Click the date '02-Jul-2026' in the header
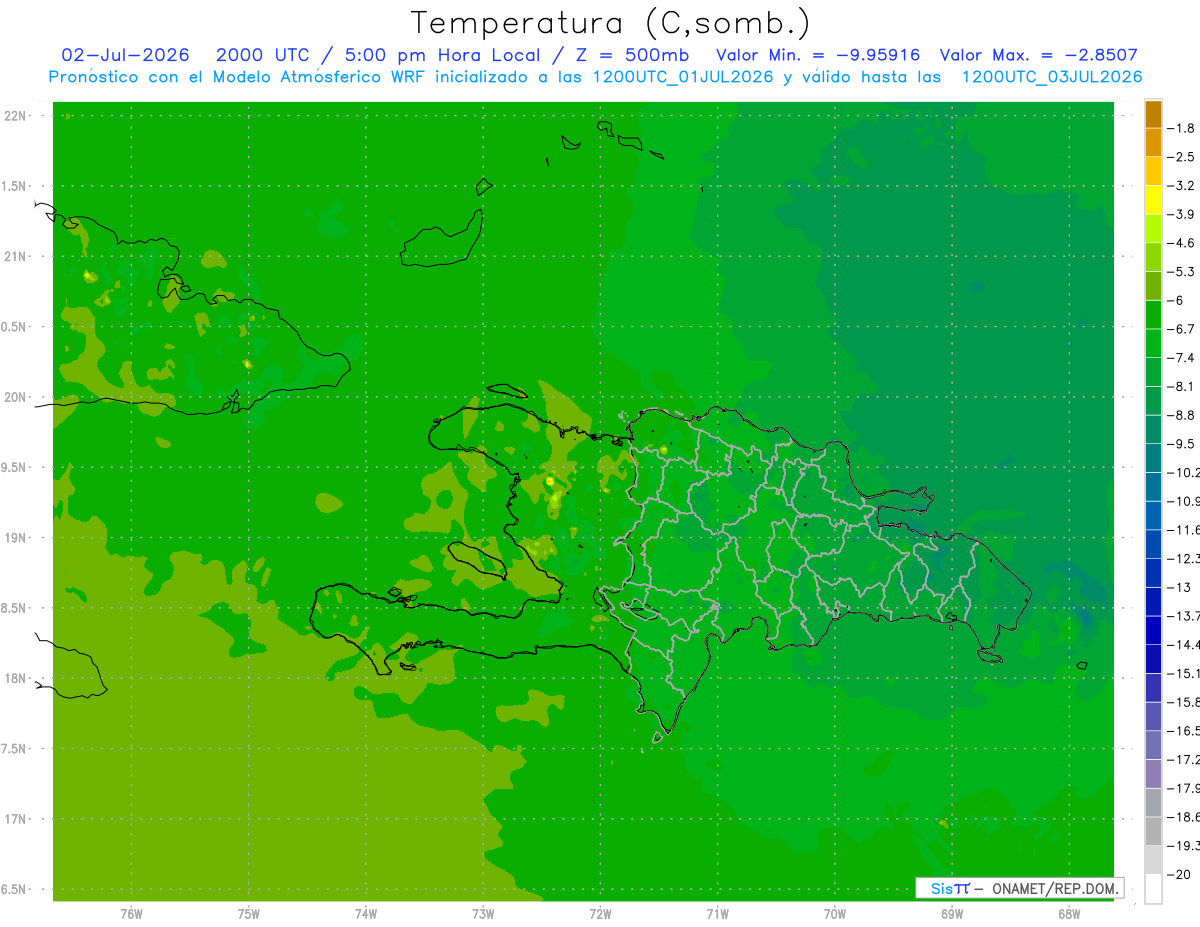The width and height of the screenshot is (1200, 927). point(126,55)
